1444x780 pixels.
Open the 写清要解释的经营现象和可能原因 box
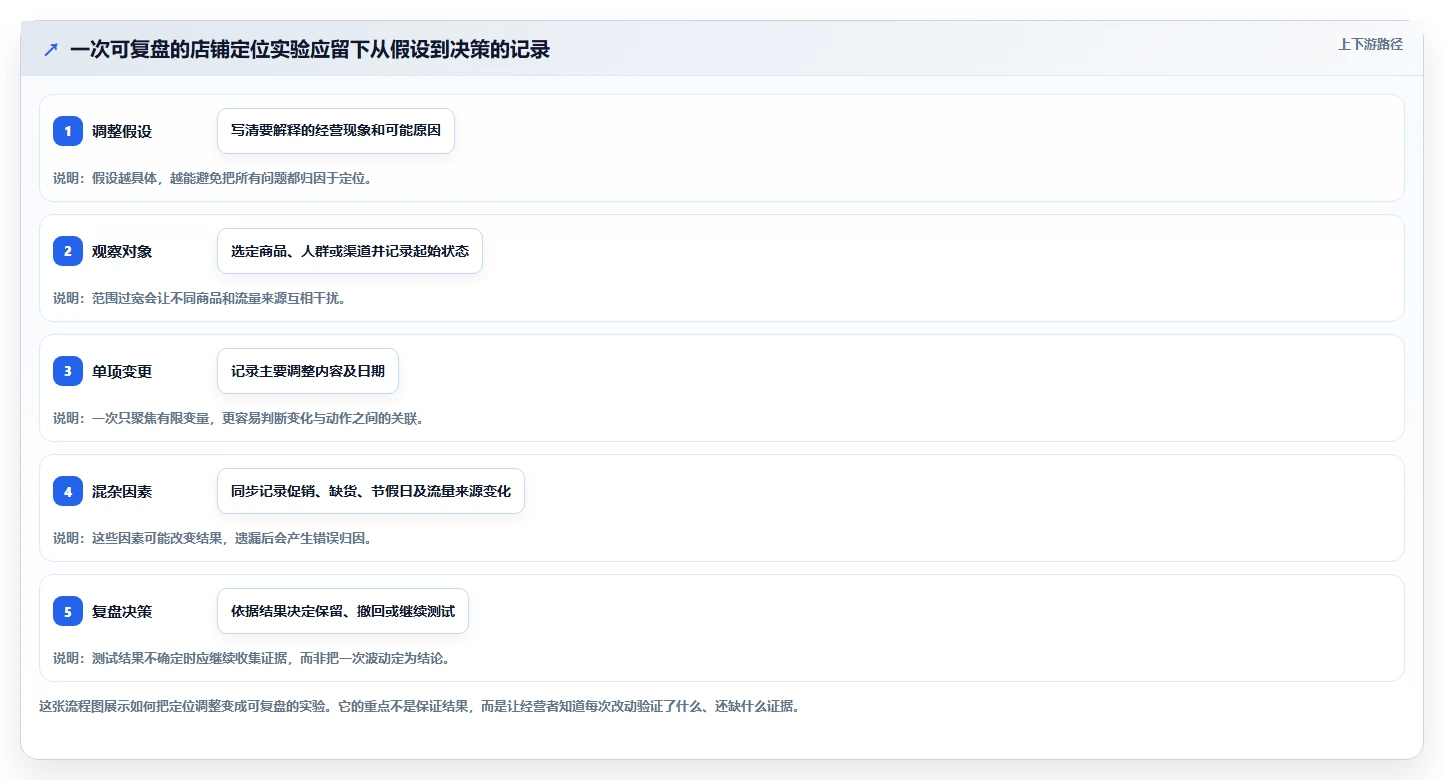pos(336,131)
